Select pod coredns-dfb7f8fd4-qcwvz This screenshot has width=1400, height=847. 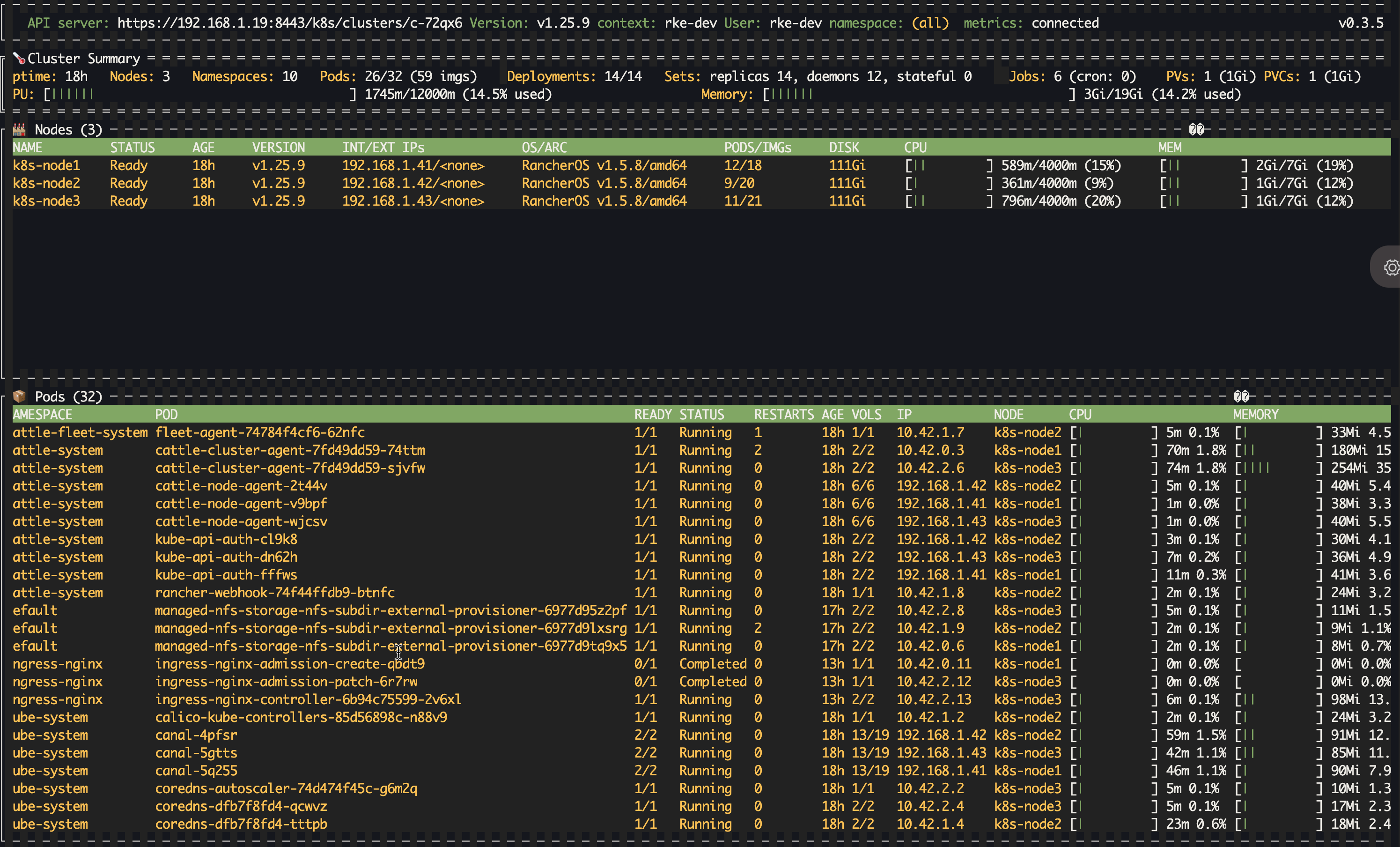[242, 806]
